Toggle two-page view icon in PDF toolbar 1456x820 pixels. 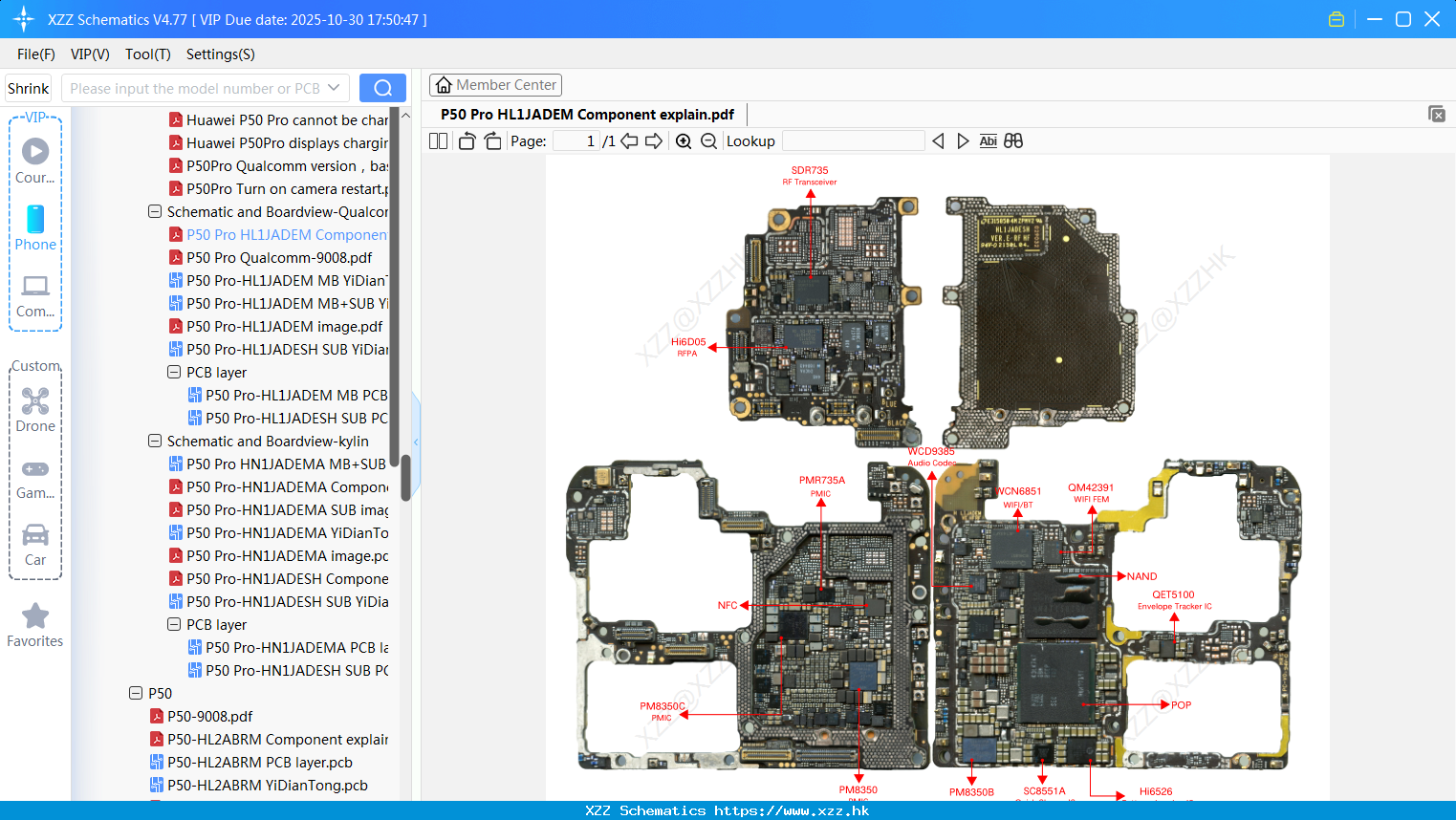[x=438, y=141]
